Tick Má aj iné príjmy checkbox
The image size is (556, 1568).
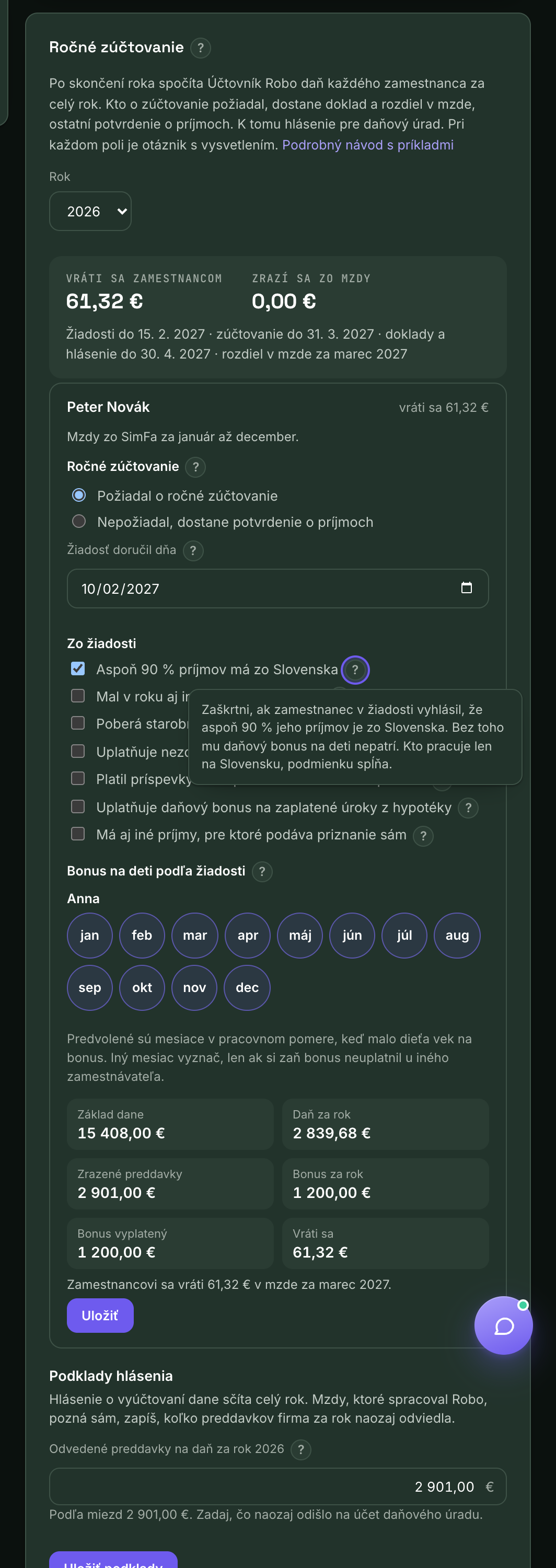click(78, 833)
